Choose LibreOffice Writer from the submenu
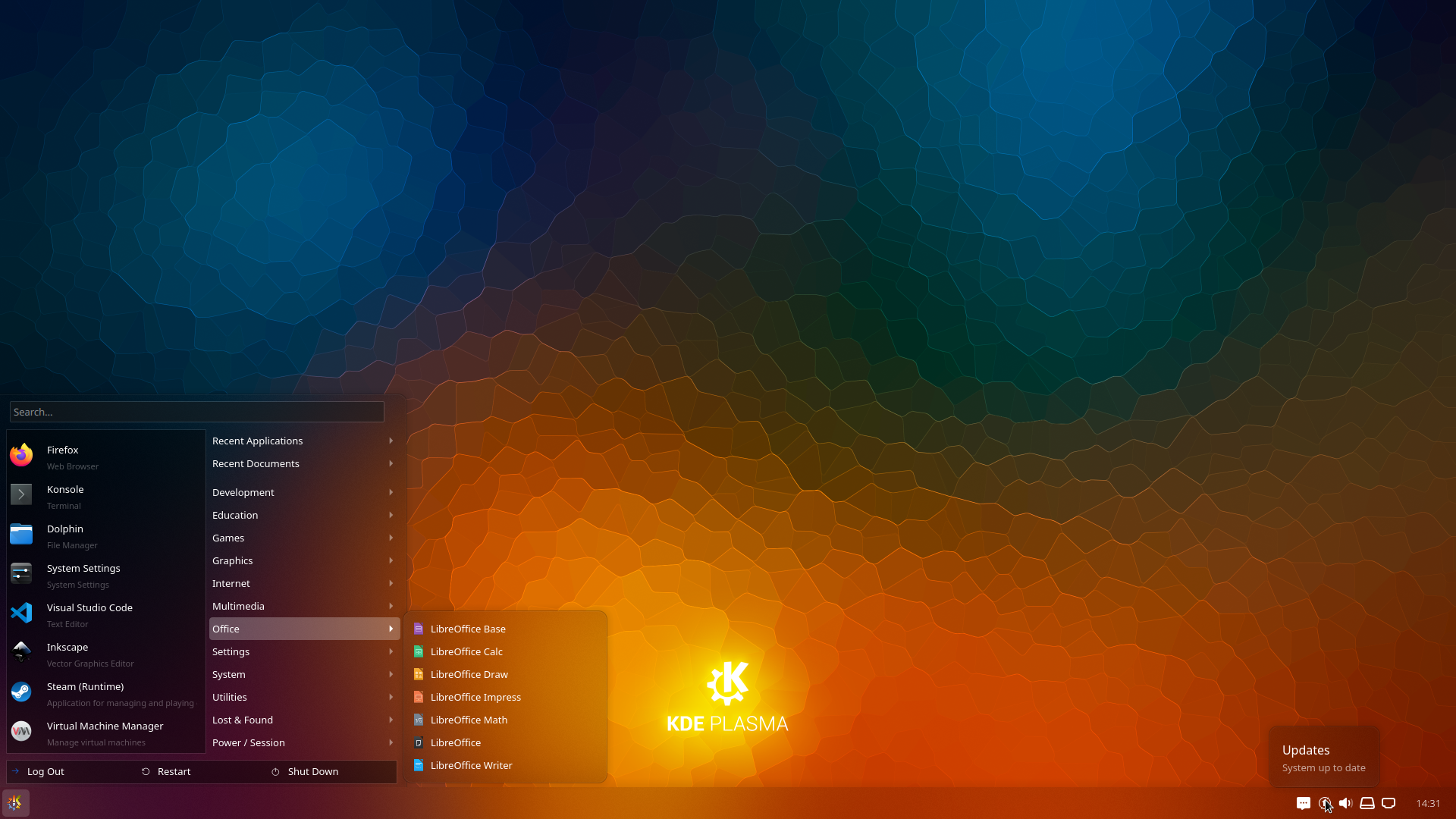 [506, 765]
